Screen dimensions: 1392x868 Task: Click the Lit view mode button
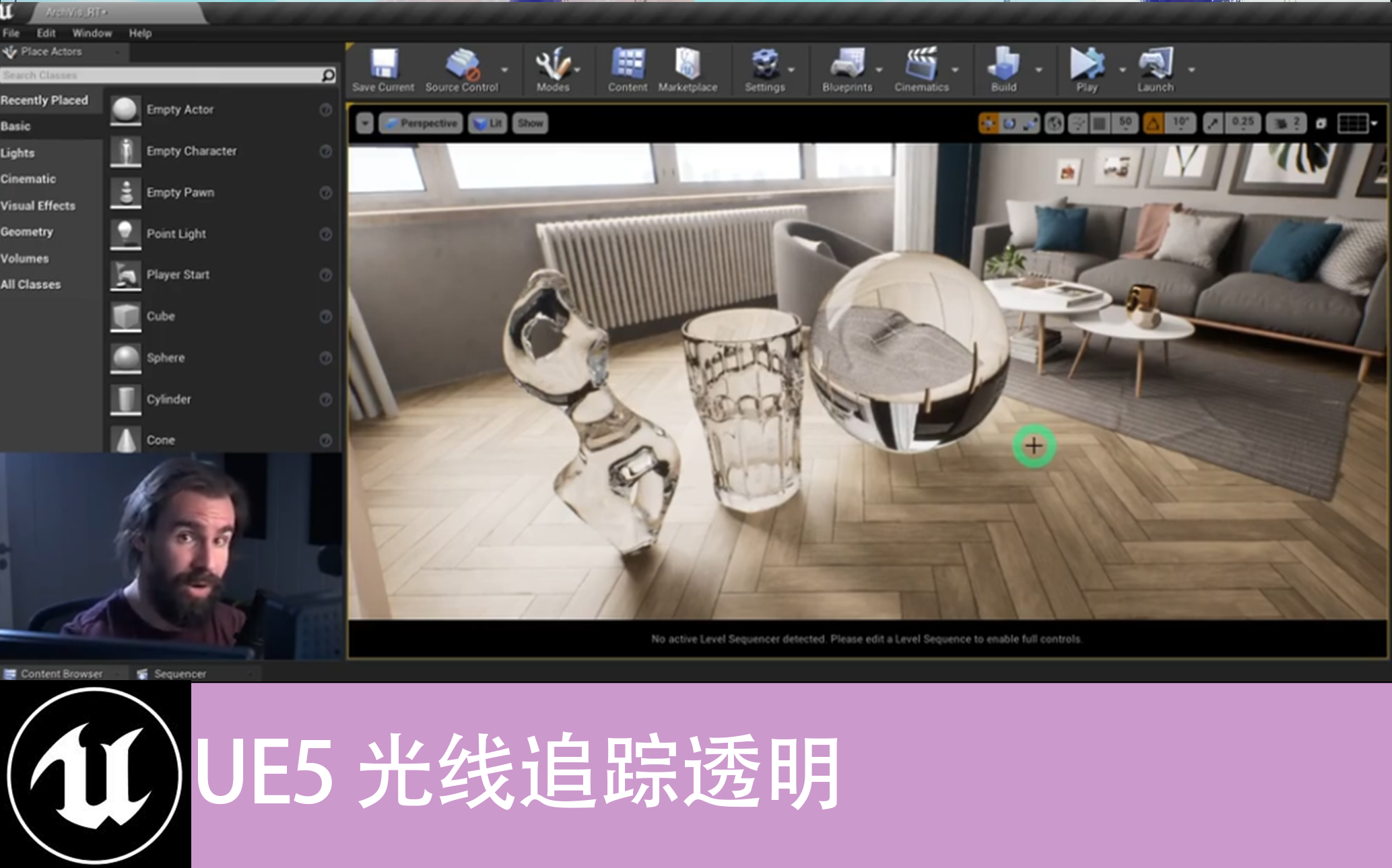click(488, 123)
